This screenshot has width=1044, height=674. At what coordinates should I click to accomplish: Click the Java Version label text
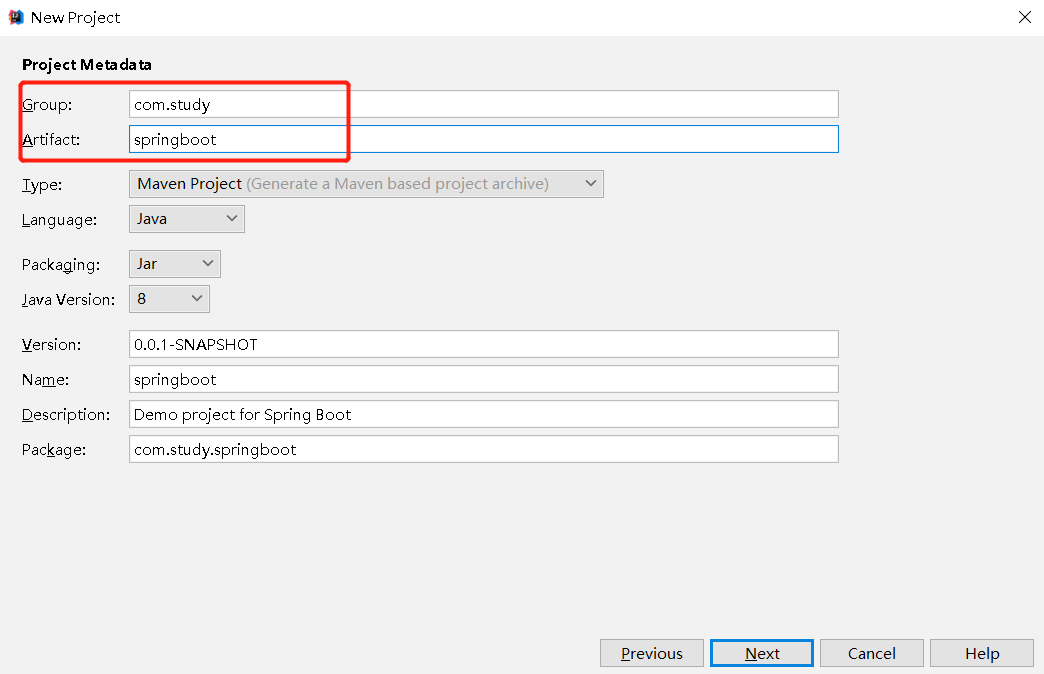point(69,299)
